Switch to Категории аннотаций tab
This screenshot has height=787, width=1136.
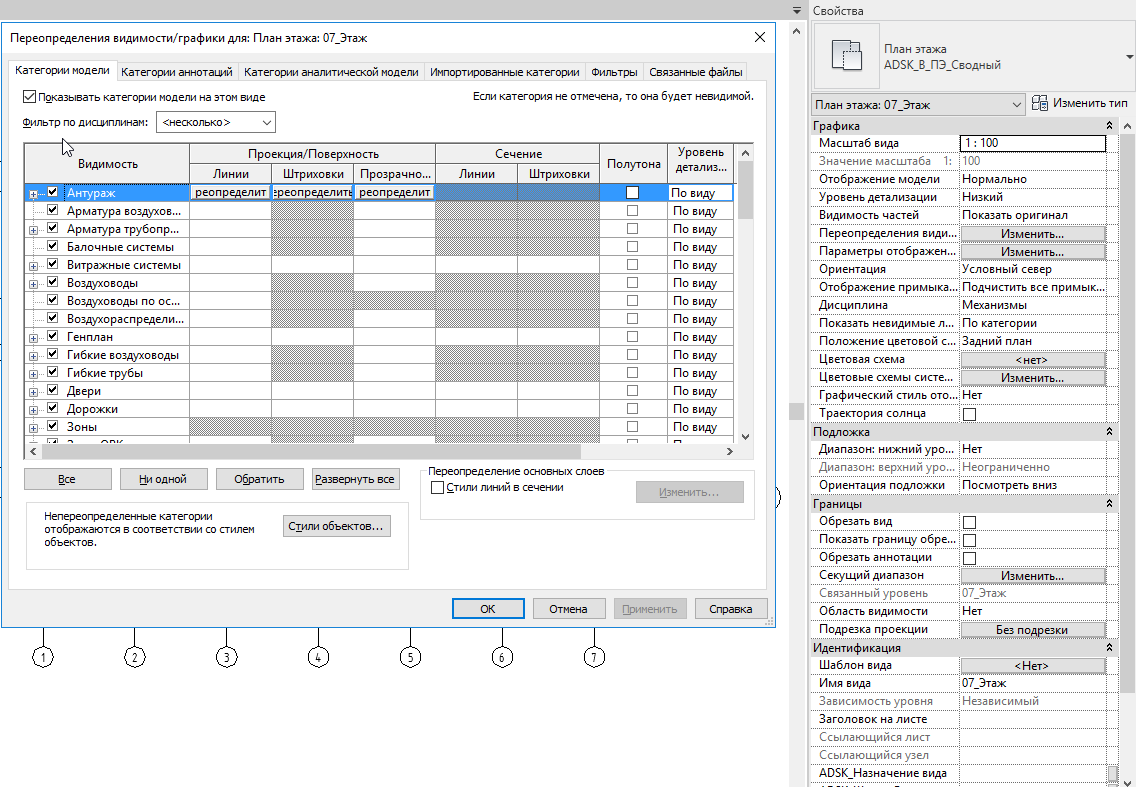point(177,72)
